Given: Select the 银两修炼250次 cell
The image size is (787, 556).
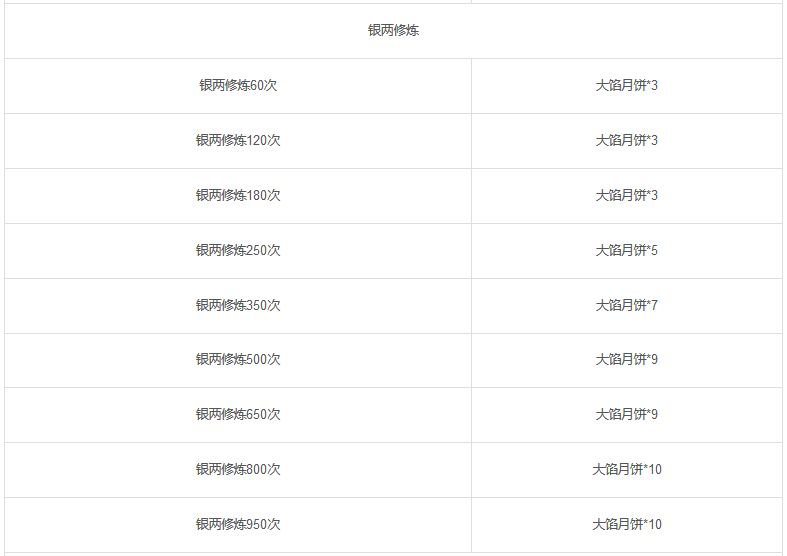Looking at the screenshot, I should (238, 251).
